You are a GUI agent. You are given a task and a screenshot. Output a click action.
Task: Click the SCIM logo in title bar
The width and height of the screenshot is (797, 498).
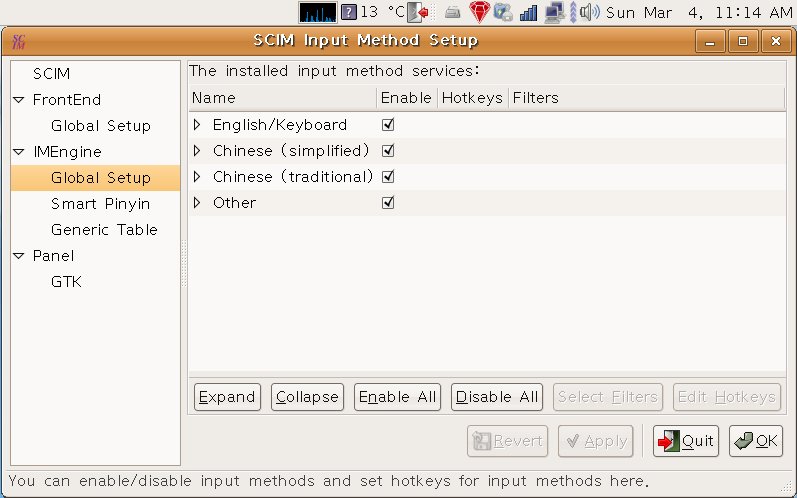(19, 42)
